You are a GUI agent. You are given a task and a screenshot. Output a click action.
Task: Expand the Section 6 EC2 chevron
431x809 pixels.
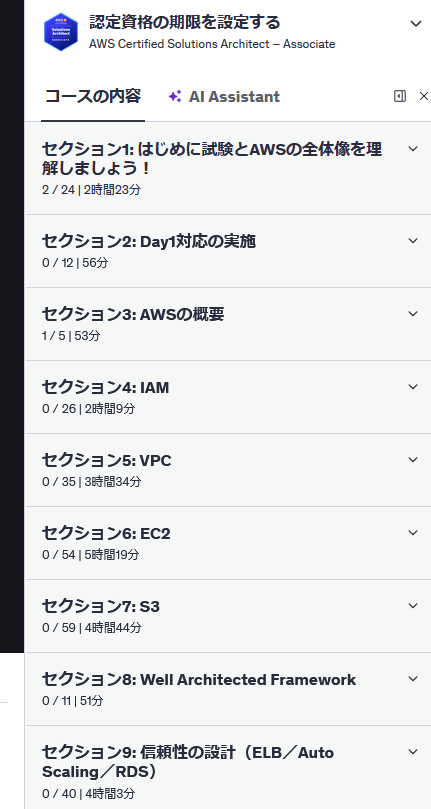pos(412,532)
